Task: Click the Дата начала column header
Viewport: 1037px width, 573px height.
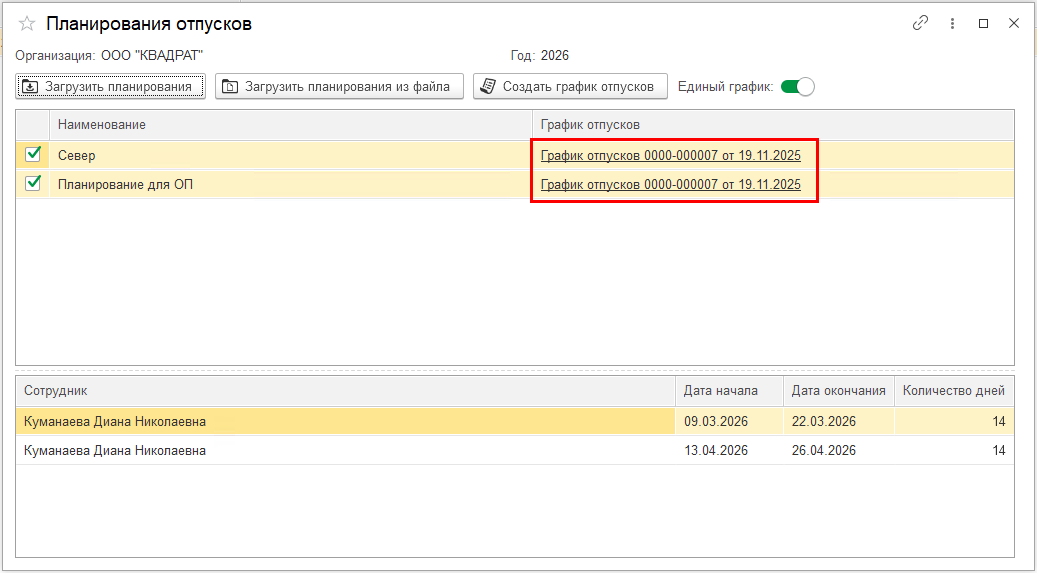Action: [728, 391]
